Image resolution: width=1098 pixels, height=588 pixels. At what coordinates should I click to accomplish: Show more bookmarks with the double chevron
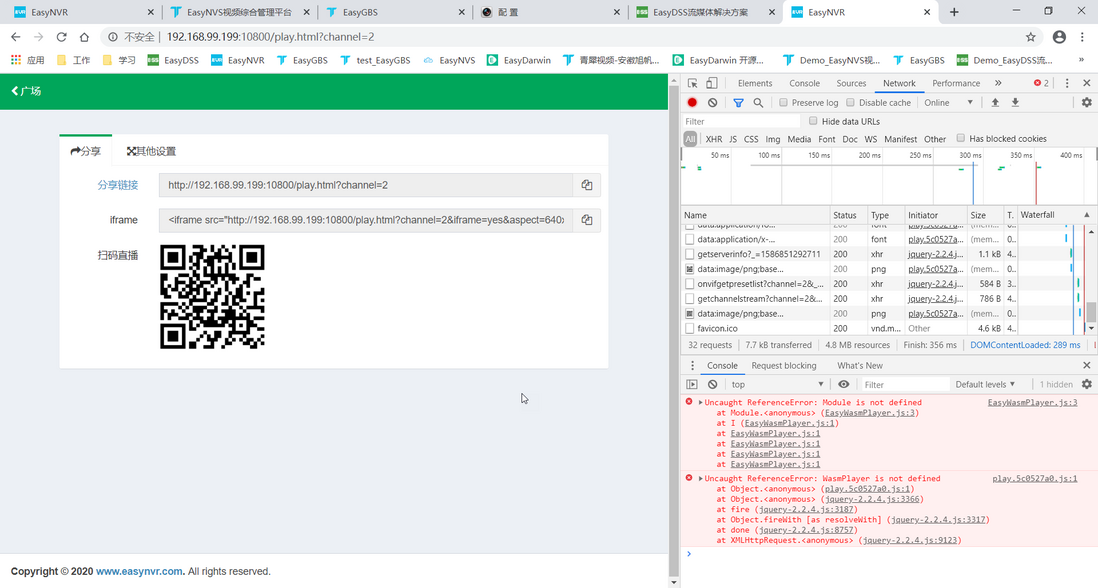pyautogui.click(x=1081, y=60)
